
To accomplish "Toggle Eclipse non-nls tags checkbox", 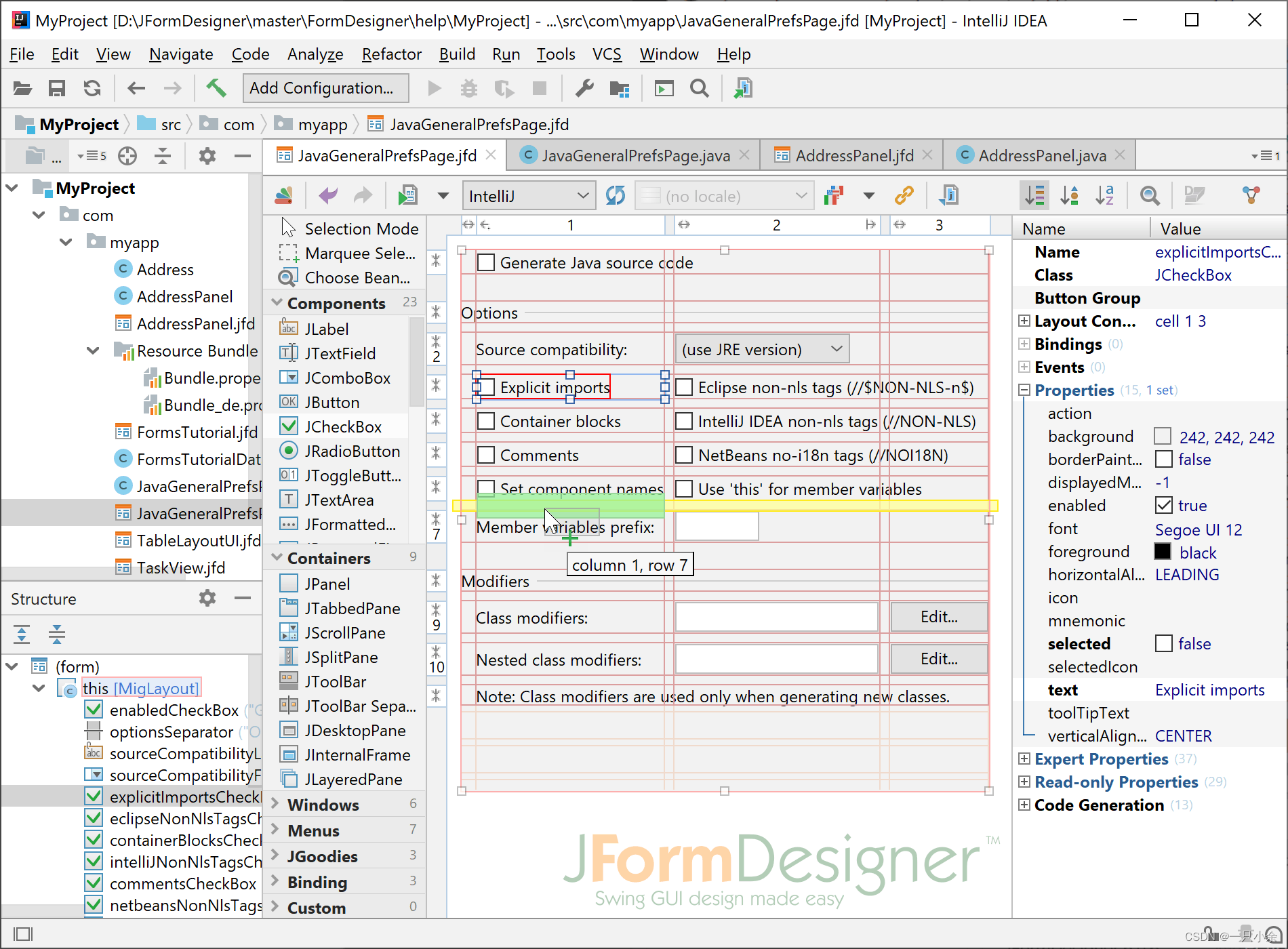I will 684,387.
